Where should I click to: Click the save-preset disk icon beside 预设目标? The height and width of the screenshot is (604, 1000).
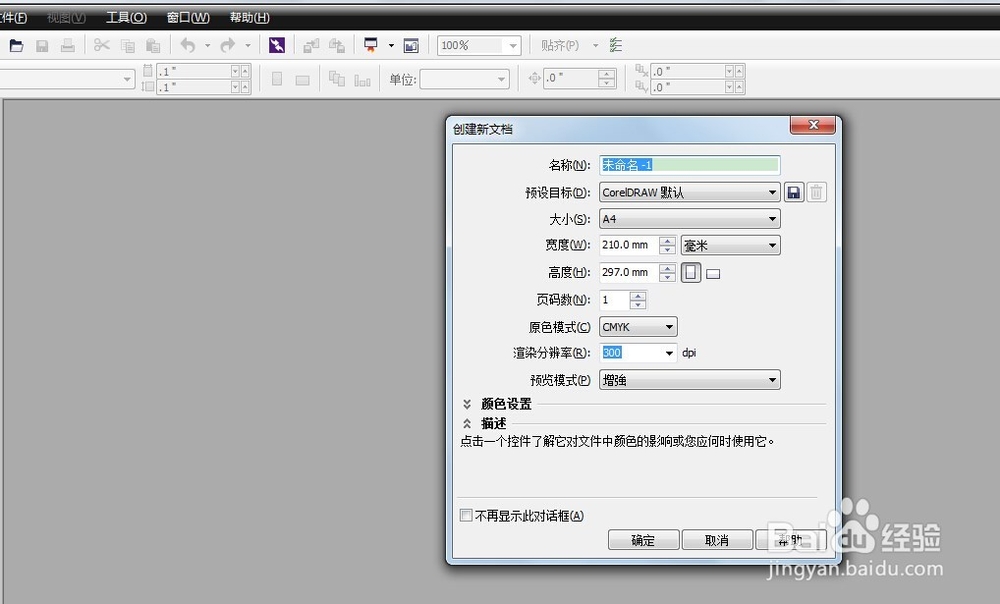coord(793,192)
